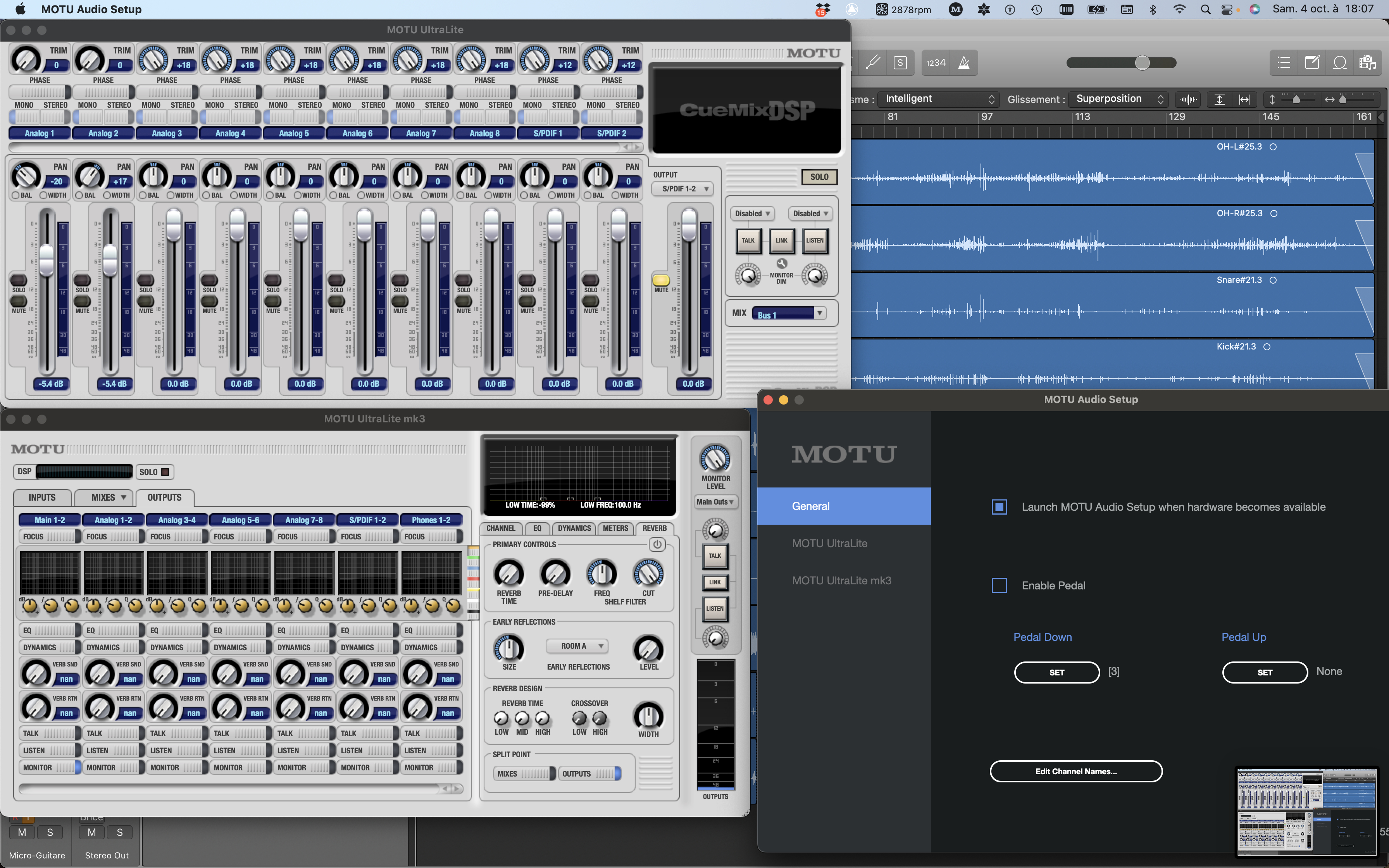
Task: Click the Edit Channel Names button
Action: click(x=1075, y=771)
